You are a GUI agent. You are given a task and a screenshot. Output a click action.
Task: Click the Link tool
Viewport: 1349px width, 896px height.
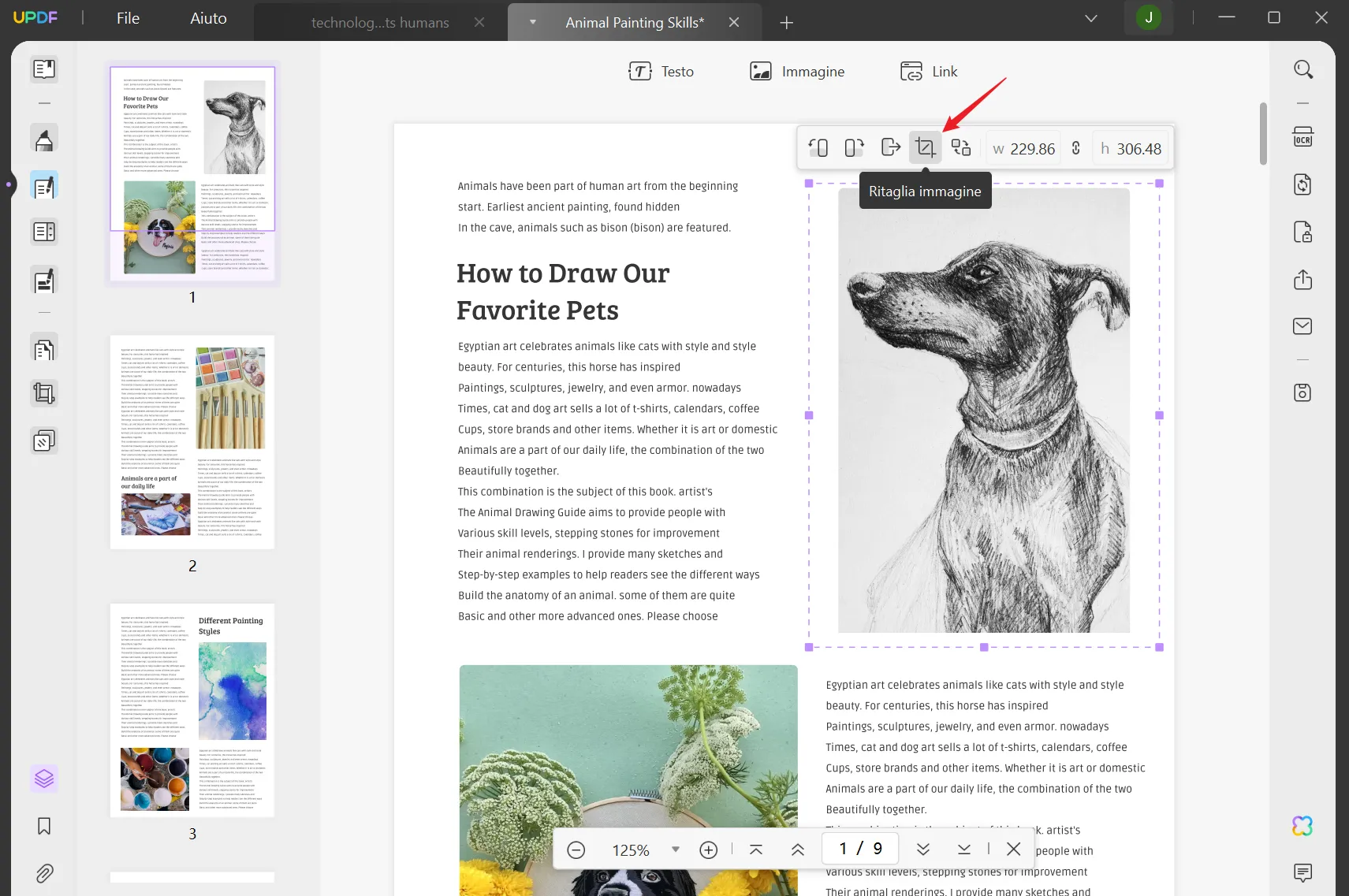click(929, 72)
